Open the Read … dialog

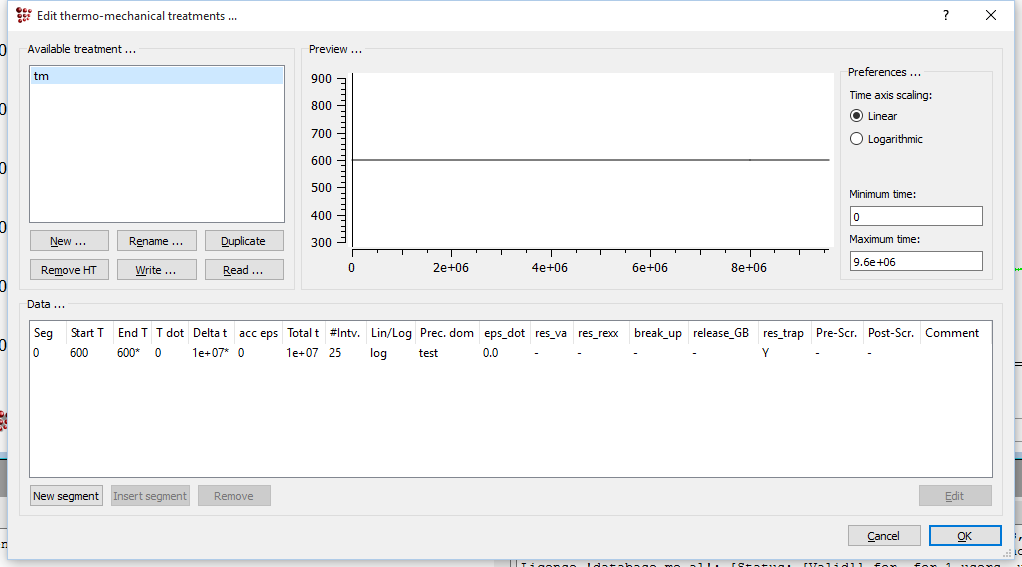pyautogui.click(x=244, y=270)
